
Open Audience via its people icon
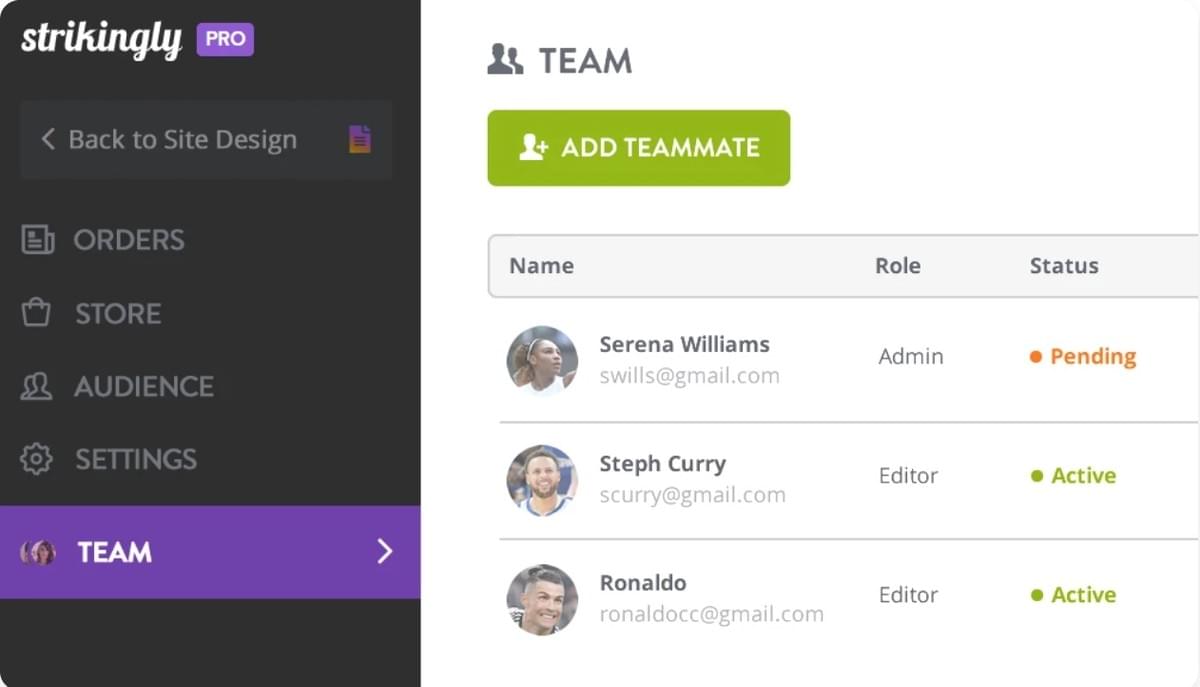click(x=38, y=386)
